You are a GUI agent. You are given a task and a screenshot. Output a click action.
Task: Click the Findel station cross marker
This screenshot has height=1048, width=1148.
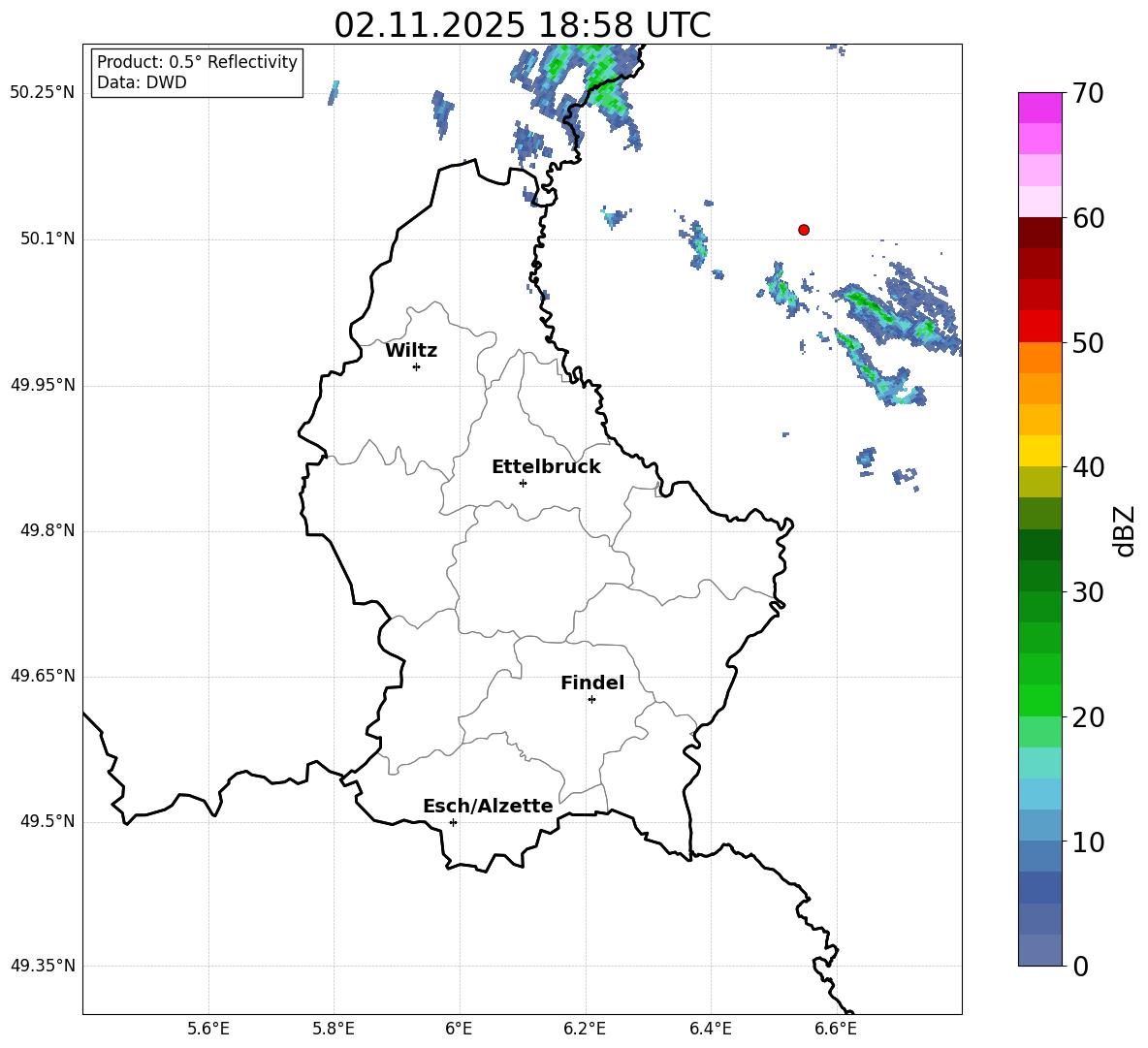tap(591, 700)
